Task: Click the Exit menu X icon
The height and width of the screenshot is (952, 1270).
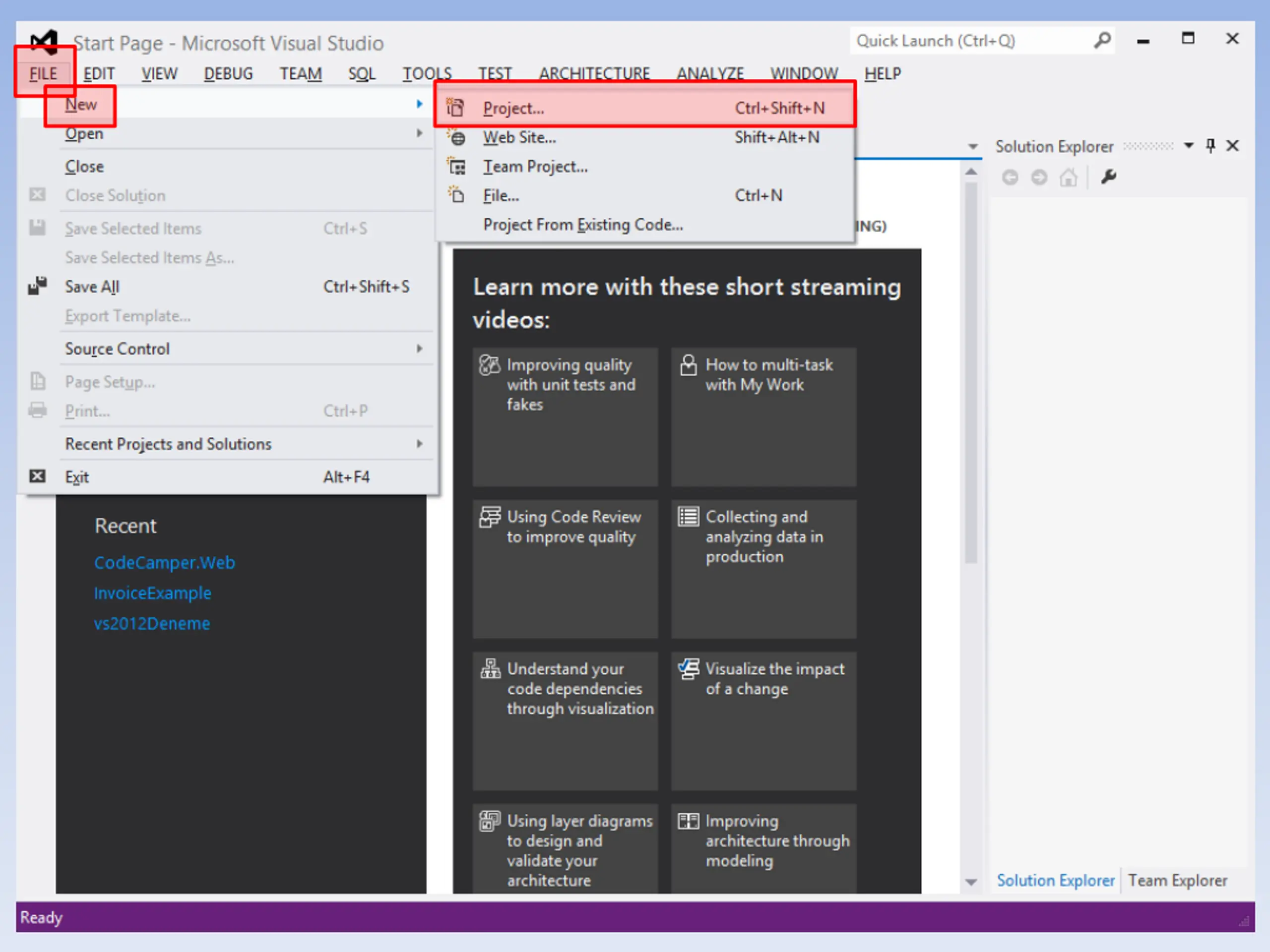Action: pos(38,476)
